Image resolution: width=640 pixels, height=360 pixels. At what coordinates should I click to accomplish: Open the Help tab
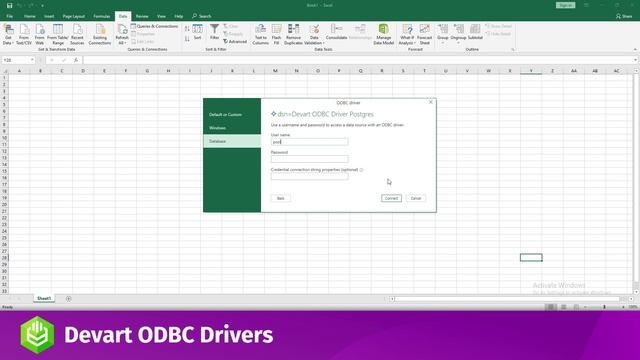point(179,16)
